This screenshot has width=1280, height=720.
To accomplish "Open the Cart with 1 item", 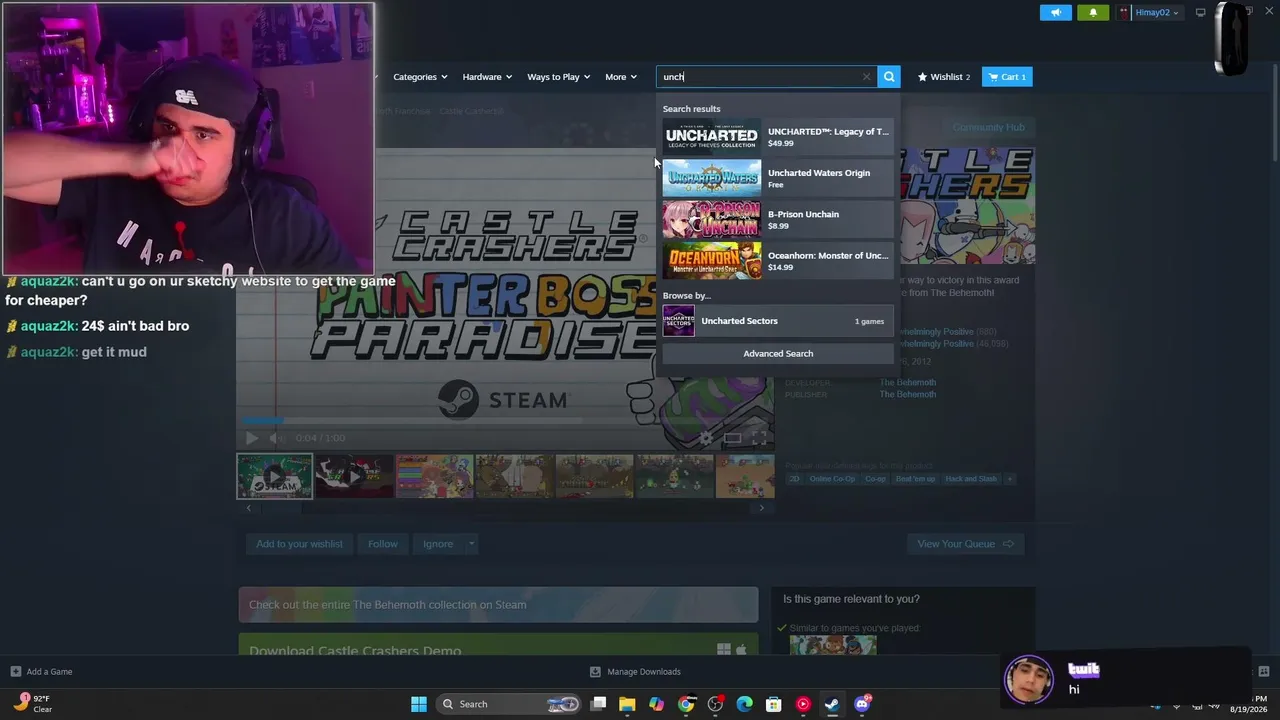I will 1007,77.
